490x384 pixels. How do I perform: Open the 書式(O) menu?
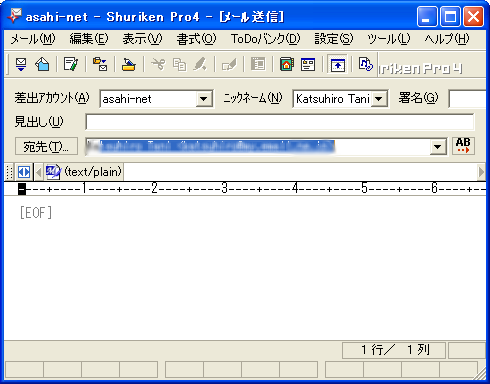click(x=196, y=39)
